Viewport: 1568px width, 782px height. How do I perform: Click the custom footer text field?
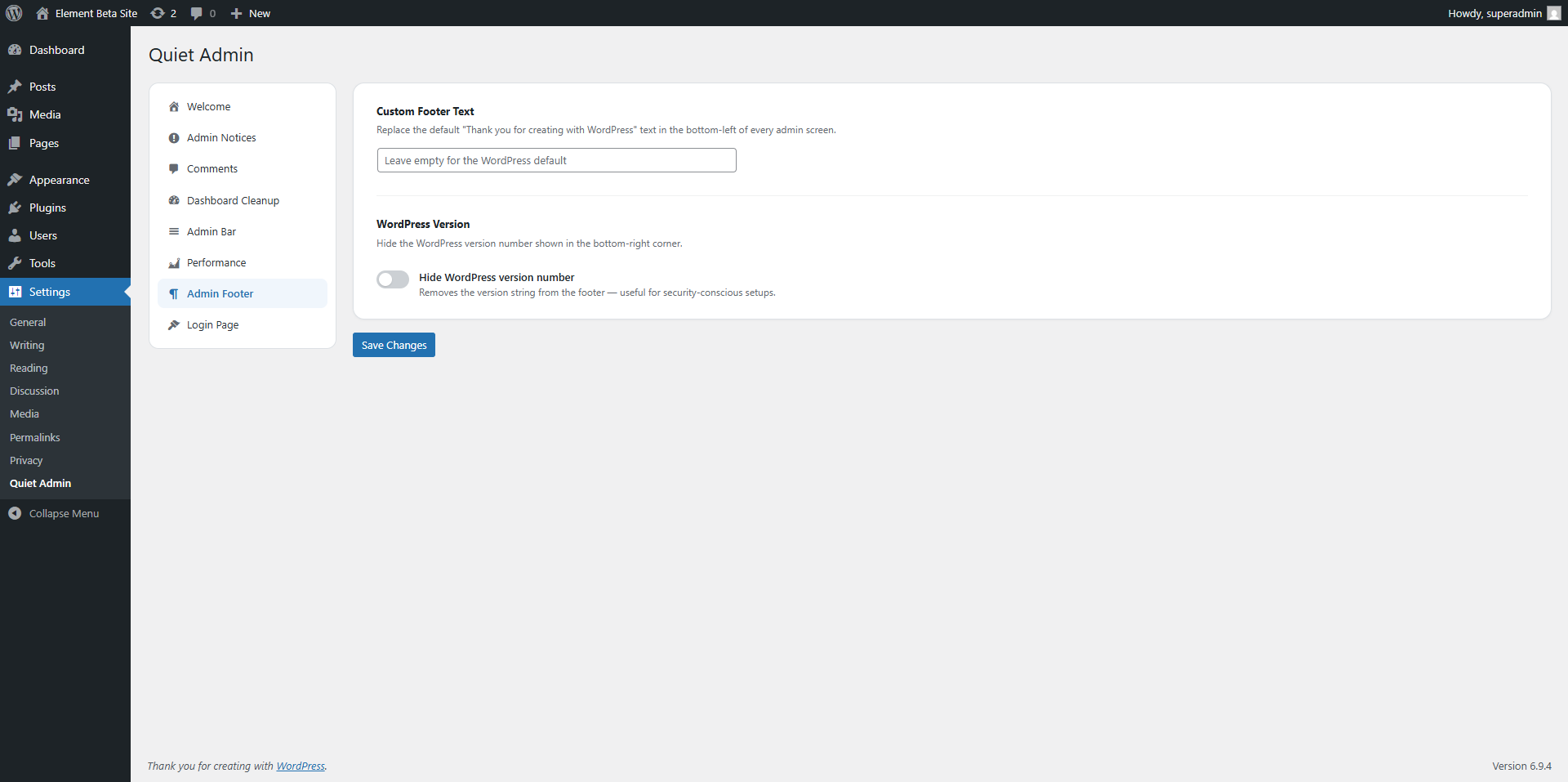[x=555, y=160]
